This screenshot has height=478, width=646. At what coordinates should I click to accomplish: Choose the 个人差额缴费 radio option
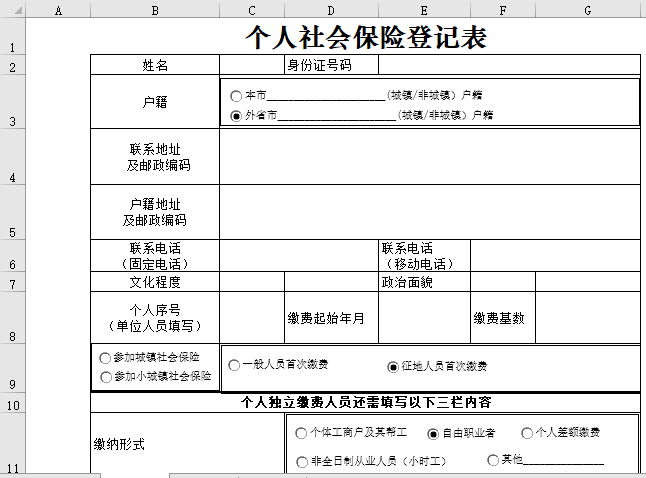coord(527,434)
